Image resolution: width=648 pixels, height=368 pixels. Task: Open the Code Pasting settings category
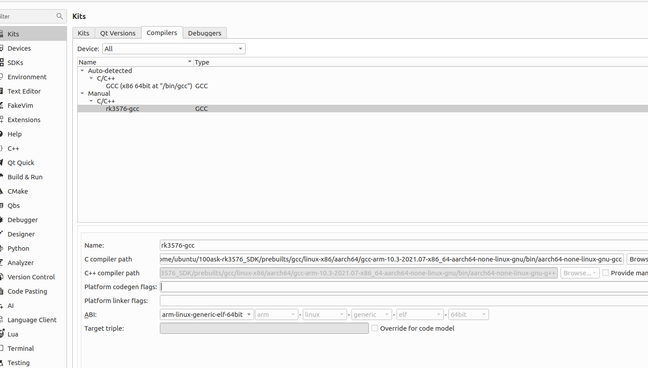click(x=33, y=291)
